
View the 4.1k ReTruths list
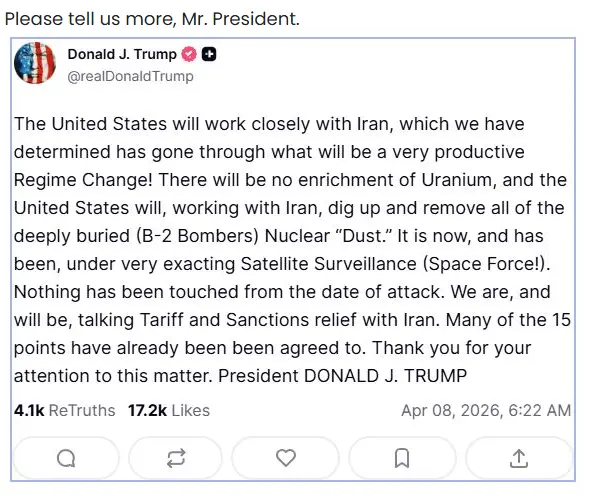point(64,410)
